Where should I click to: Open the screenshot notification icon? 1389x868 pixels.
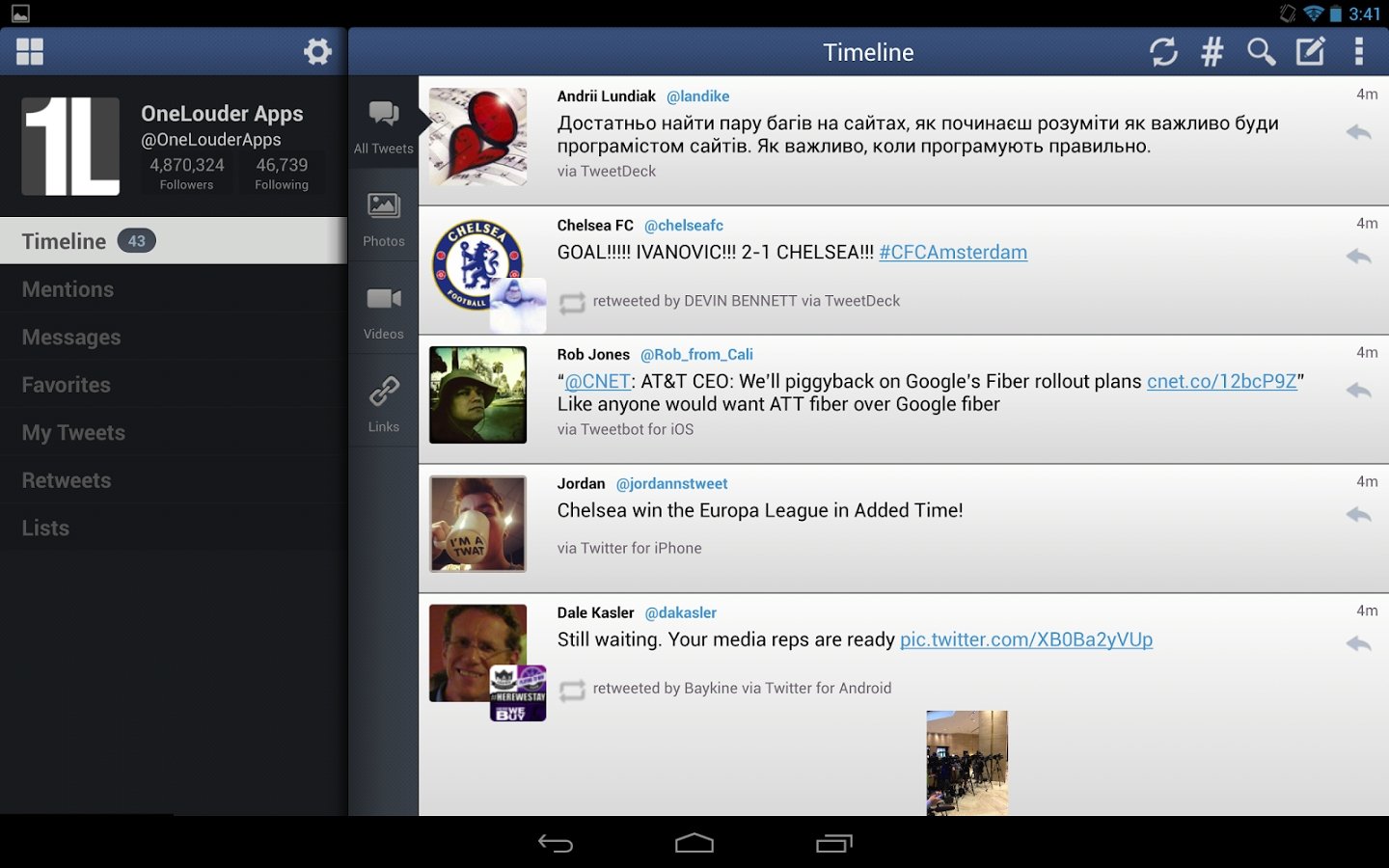(20, 14)
